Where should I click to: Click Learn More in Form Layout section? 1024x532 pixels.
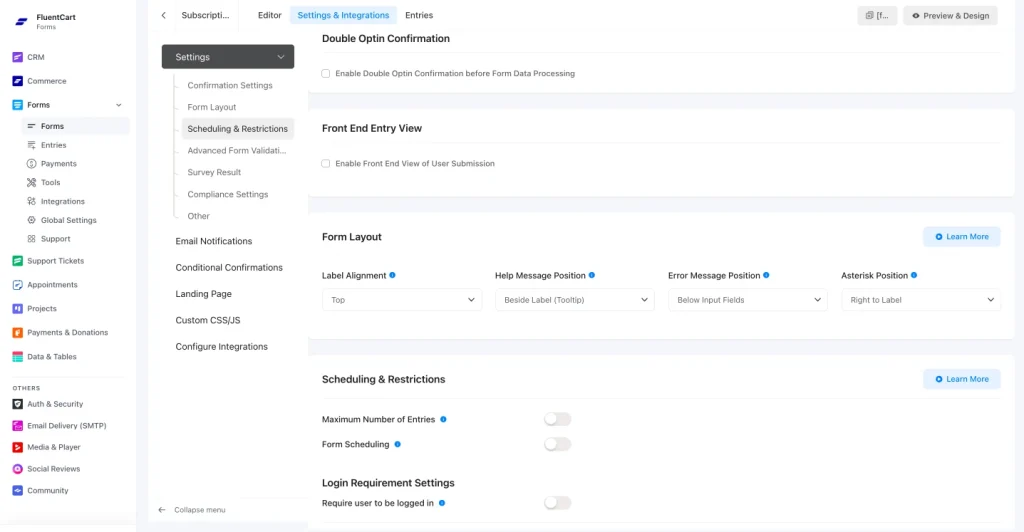962,237
